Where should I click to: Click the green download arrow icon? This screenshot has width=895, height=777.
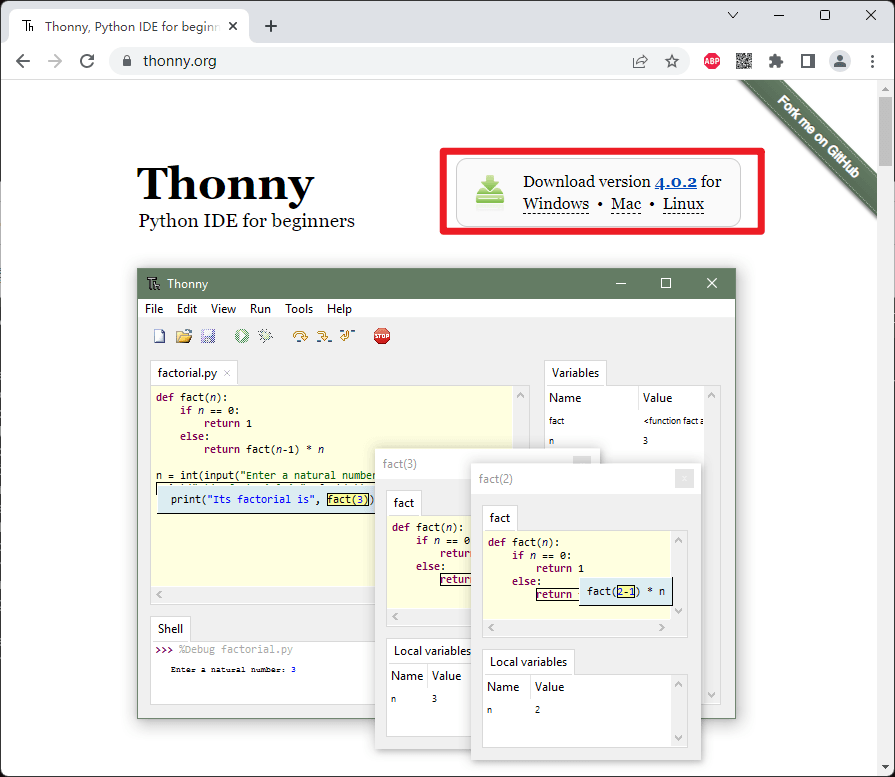click(489, 191)
